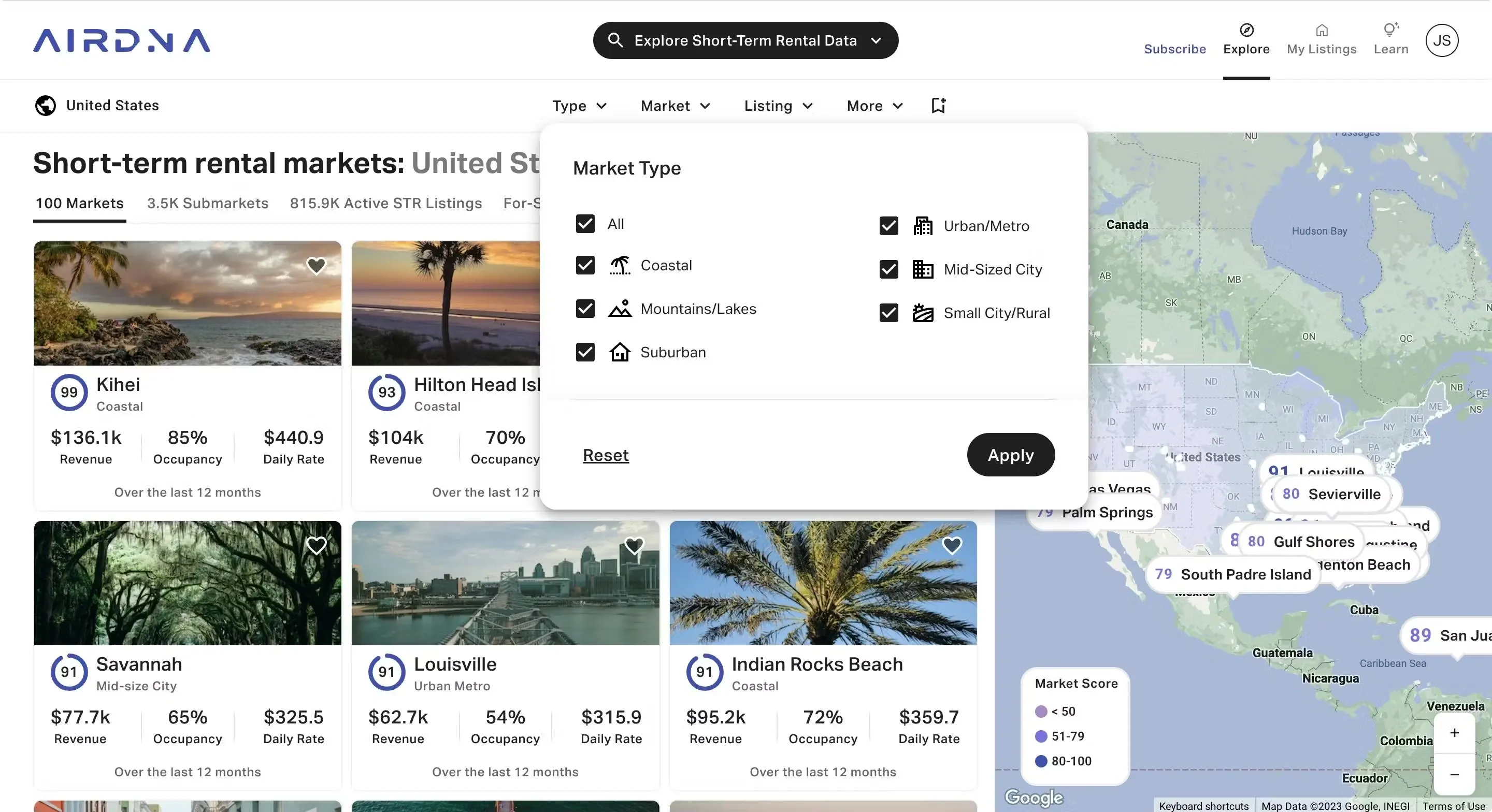
Task: Disable the Urban/Metro checkbox
Action: 888,226
